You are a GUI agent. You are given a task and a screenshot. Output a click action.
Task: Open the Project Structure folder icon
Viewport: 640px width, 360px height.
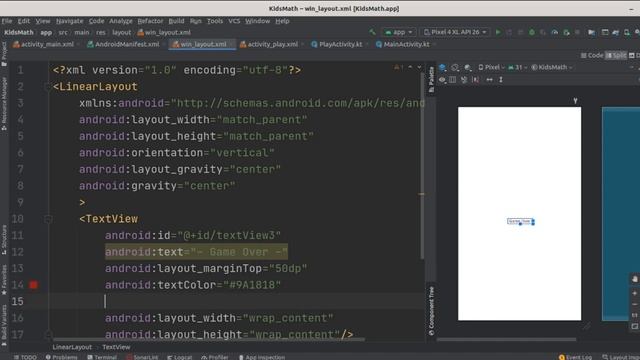tap(591, 32)
